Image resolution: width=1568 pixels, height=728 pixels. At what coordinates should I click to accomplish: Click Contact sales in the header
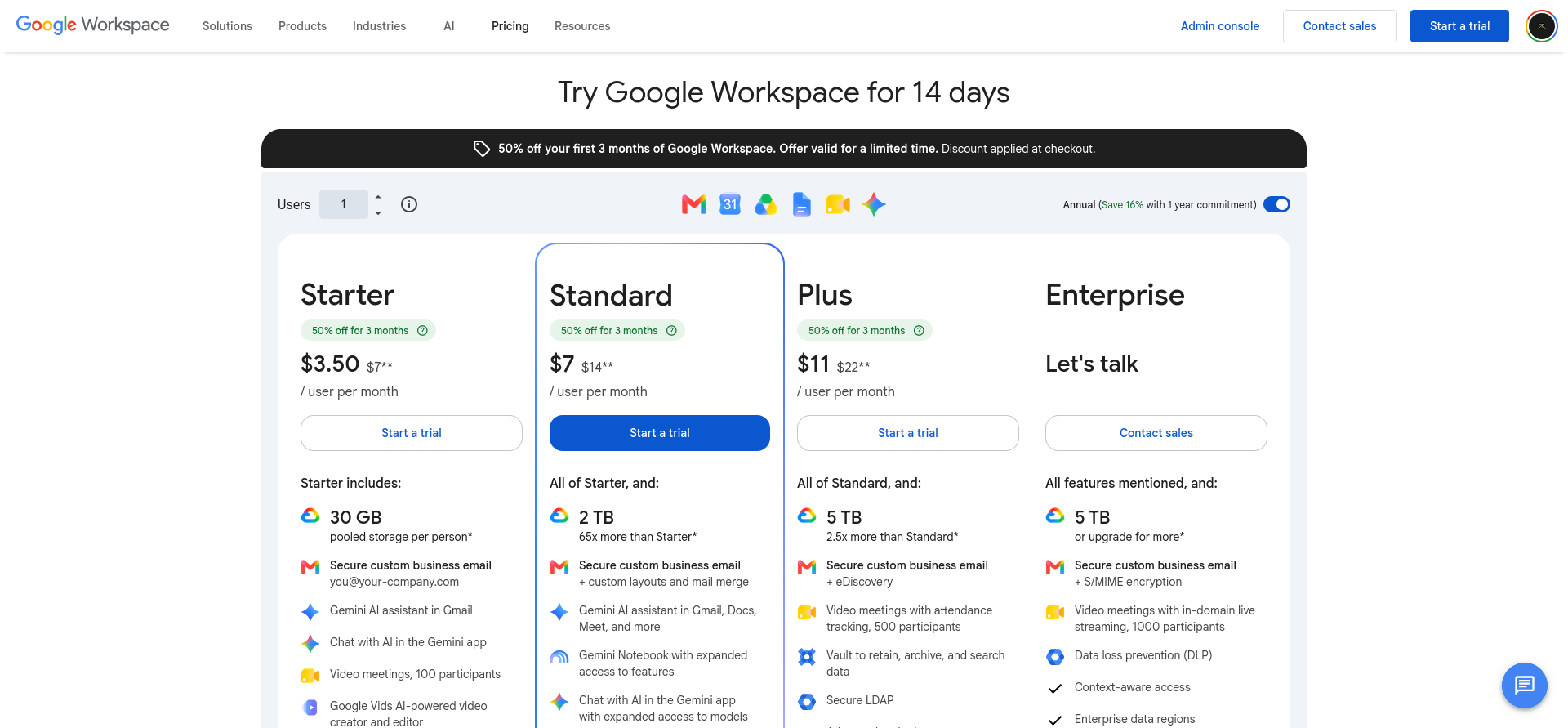point(1339,26)
